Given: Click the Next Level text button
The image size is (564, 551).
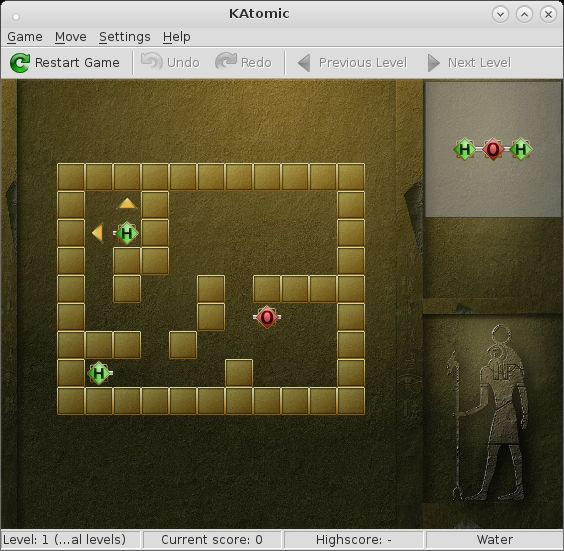Looking at the screenshot, I should pos(479,63).
